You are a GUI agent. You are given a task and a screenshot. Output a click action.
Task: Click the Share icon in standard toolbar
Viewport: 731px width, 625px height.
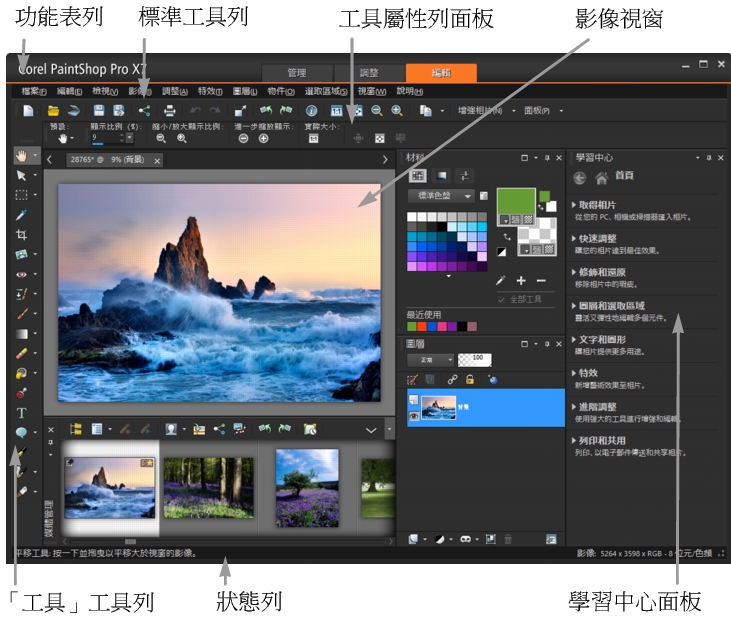(144, 111)
